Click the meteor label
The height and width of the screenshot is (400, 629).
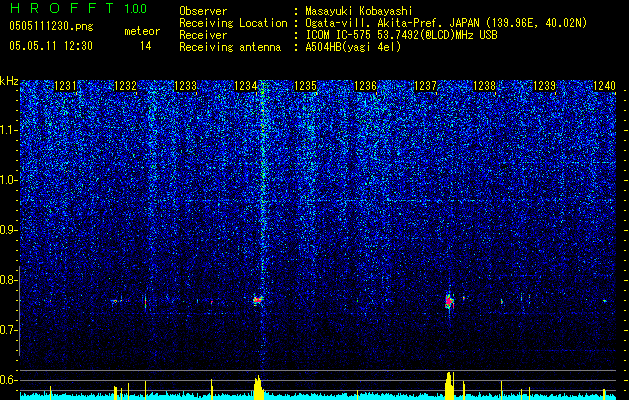coord(142,31)
